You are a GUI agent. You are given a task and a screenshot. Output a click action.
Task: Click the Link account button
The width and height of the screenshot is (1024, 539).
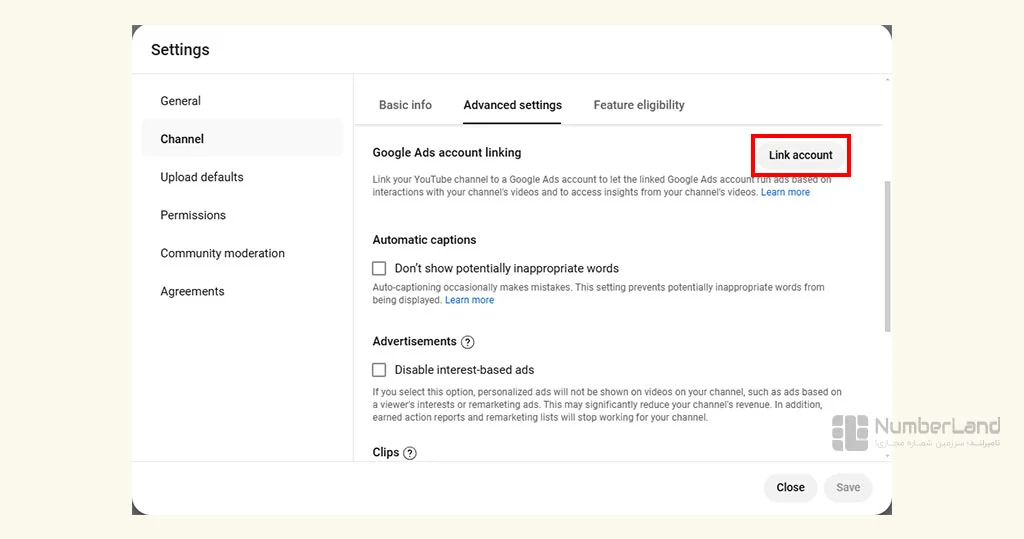click(800, 155)
